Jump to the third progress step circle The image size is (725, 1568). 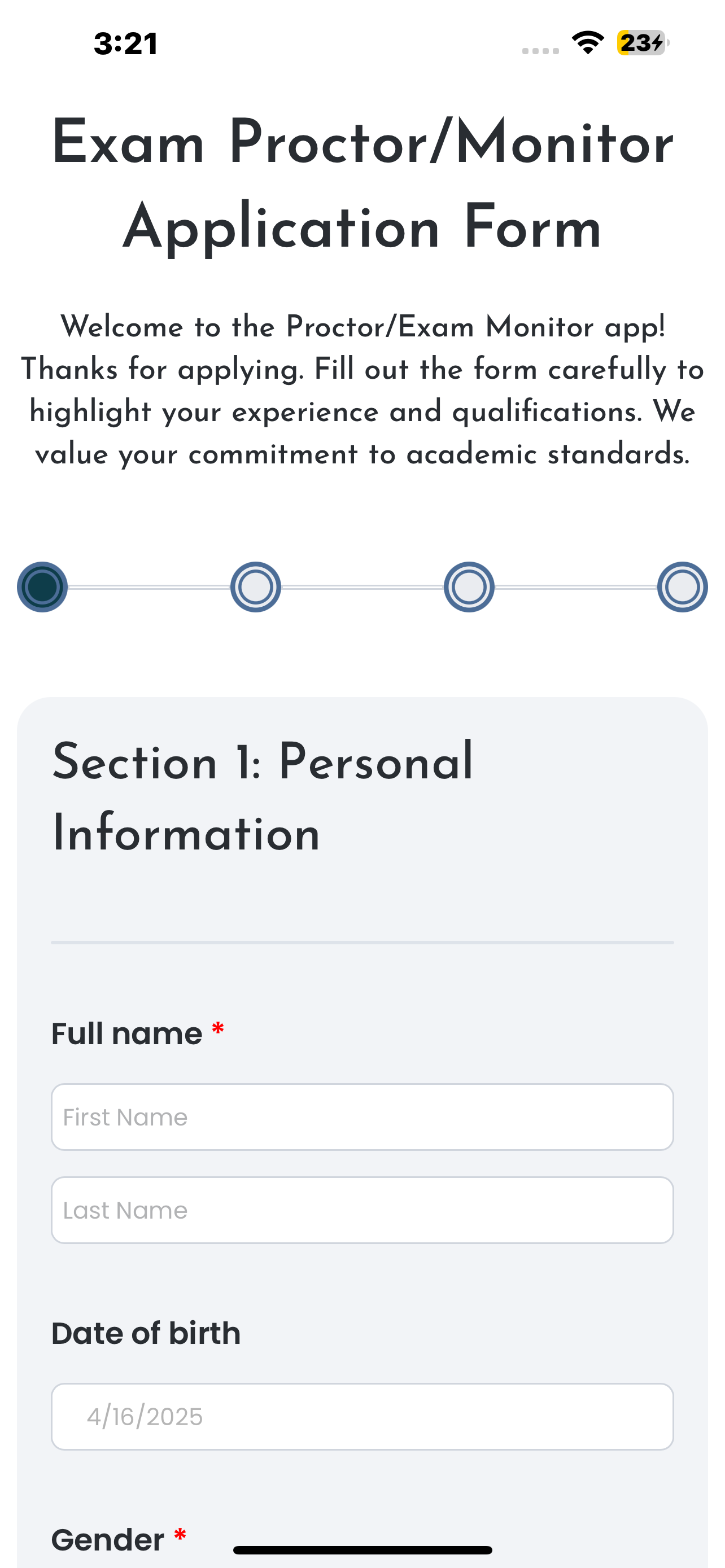click(469, 587)
